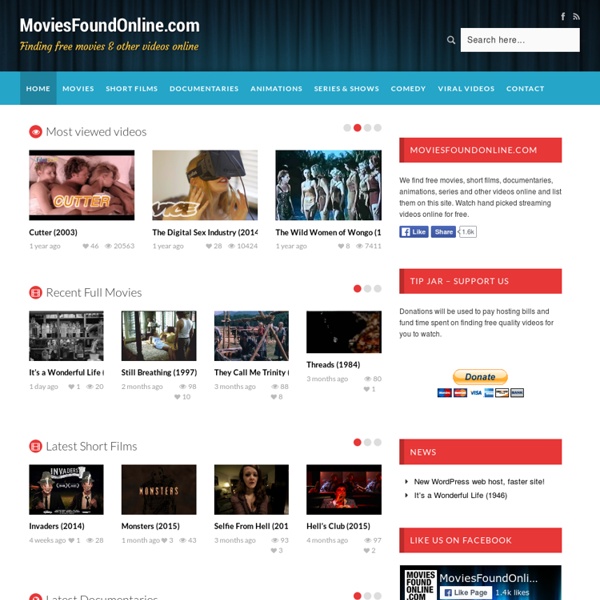The width and height of the screenshot is (600, 600).
Task: Click views eye icon under Cutter (2003)
Action: click(x=108, y=246)
